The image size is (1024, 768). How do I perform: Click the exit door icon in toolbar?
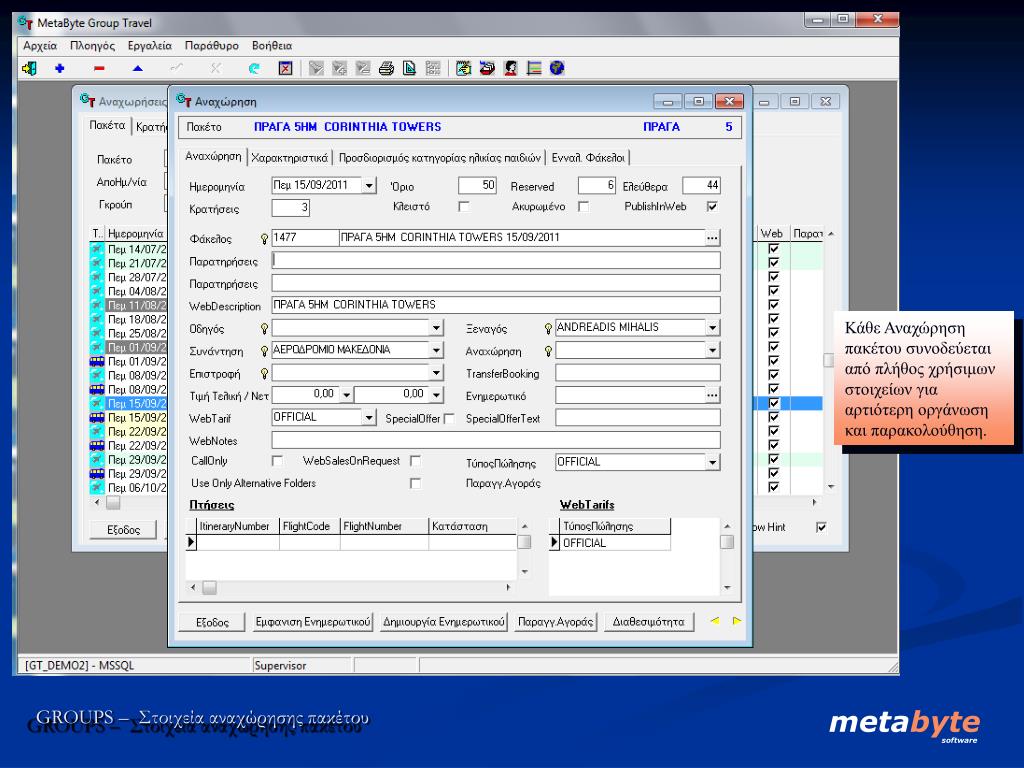pyautogui.click(x=29, y=69)
